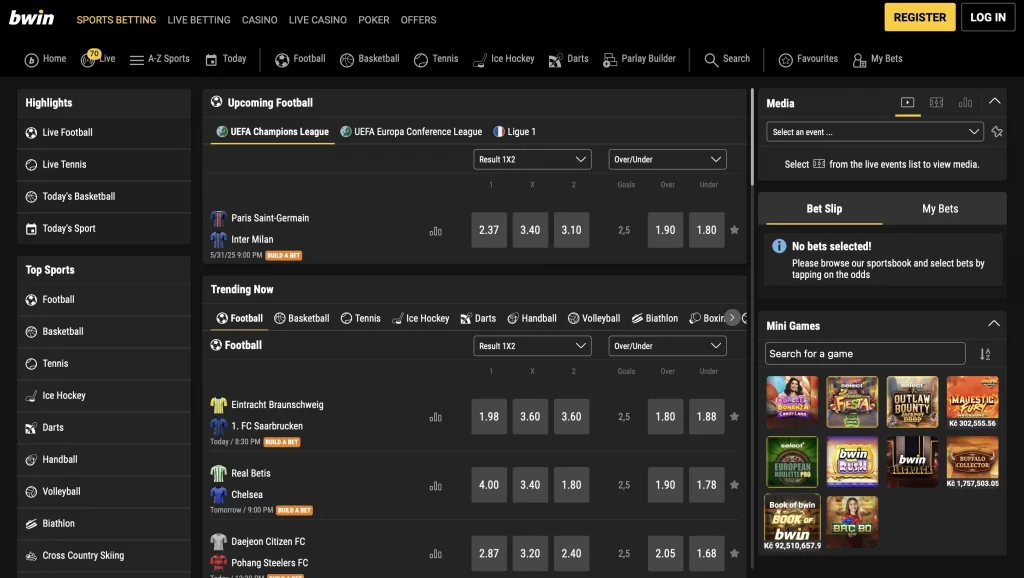This screenshot has height=578, width=1024.
Task: Select the UEFA Champions League tab
Action: click(x=272, y=132)
